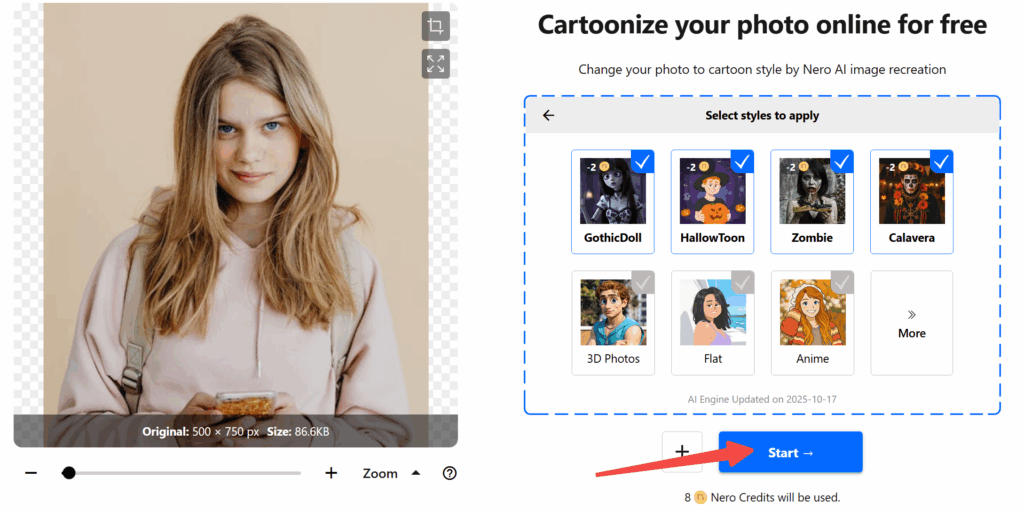Click the zoom out minus icon

click(31, 473)
